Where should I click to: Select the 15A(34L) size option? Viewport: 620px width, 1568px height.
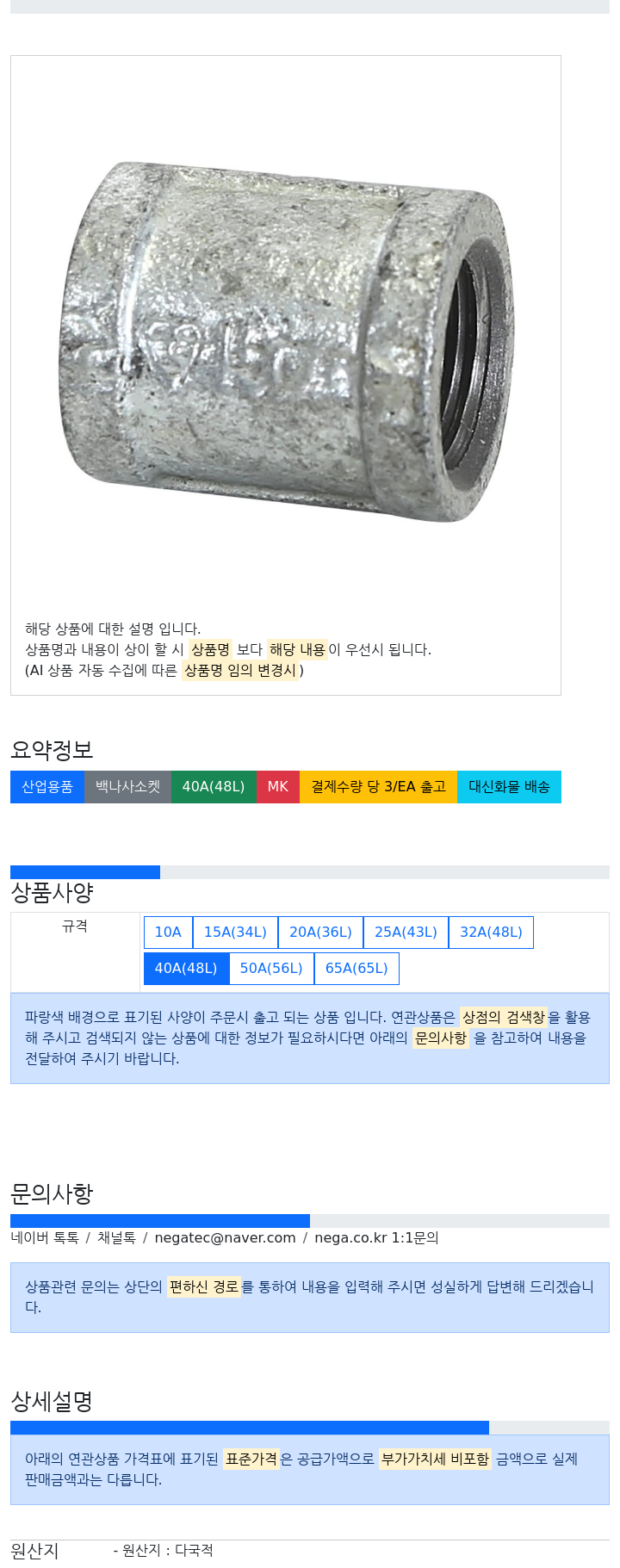235,932
